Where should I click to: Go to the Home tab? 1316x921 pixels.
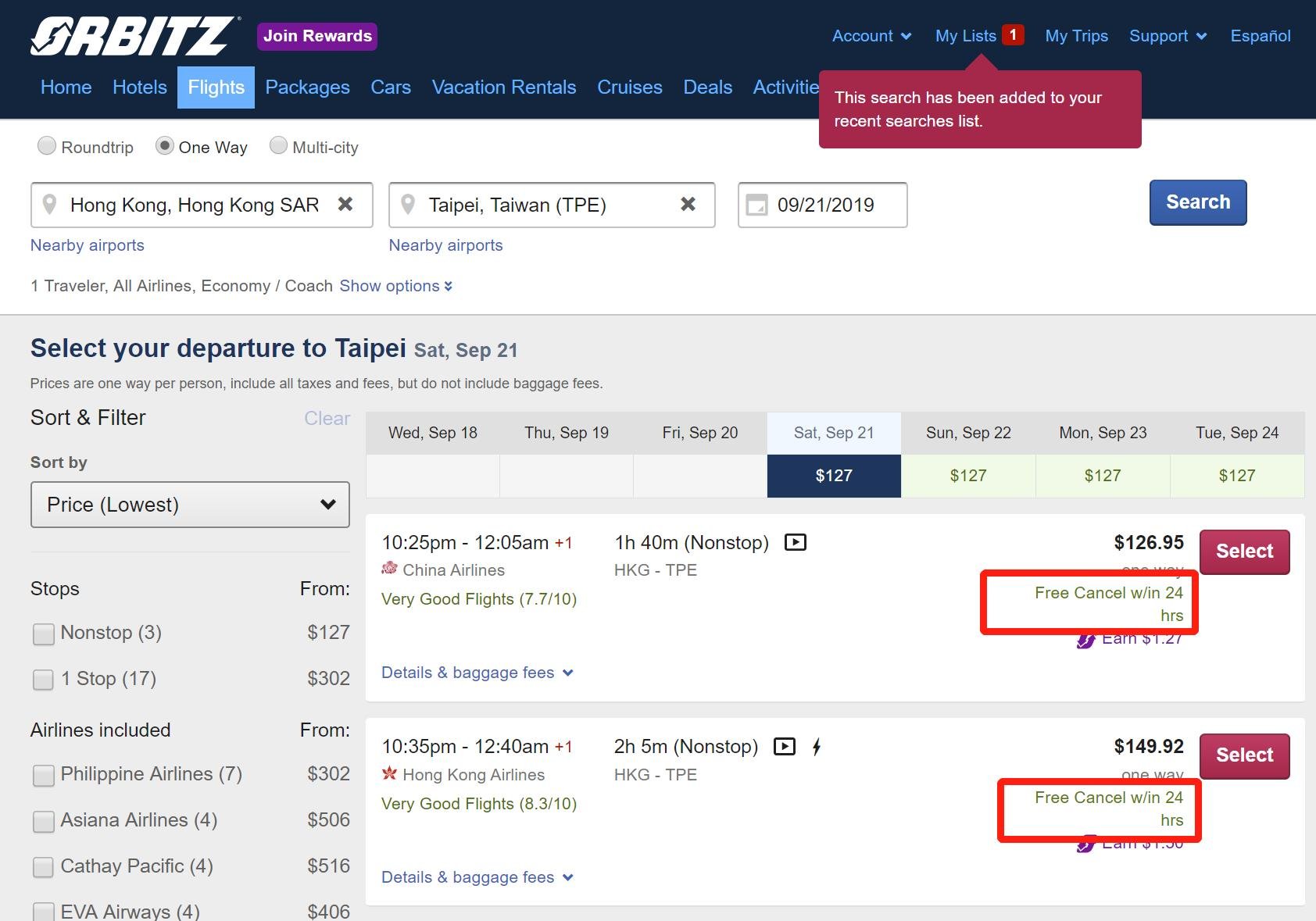66,87
